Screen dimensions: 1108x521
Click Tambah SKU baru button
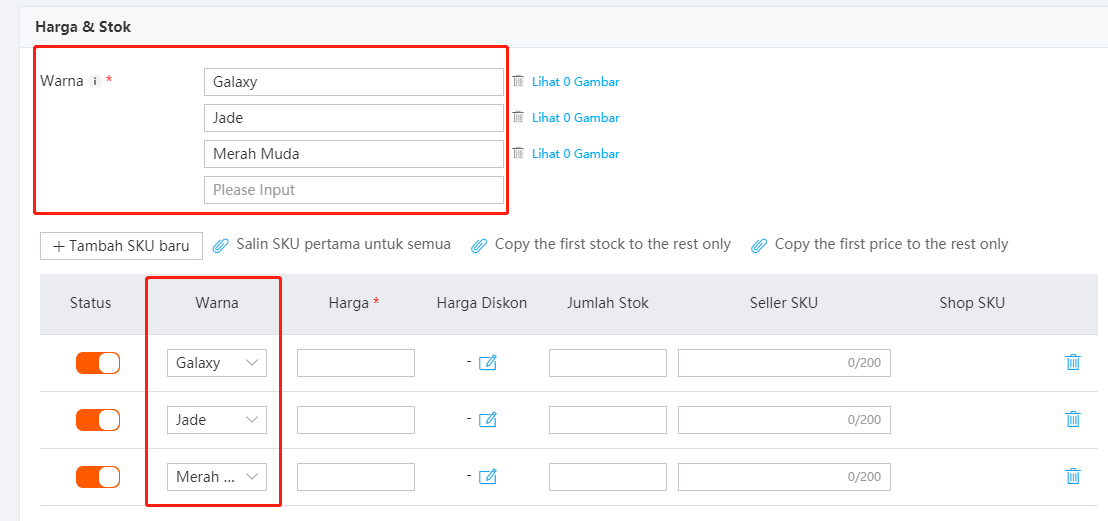tap(121, 246)
